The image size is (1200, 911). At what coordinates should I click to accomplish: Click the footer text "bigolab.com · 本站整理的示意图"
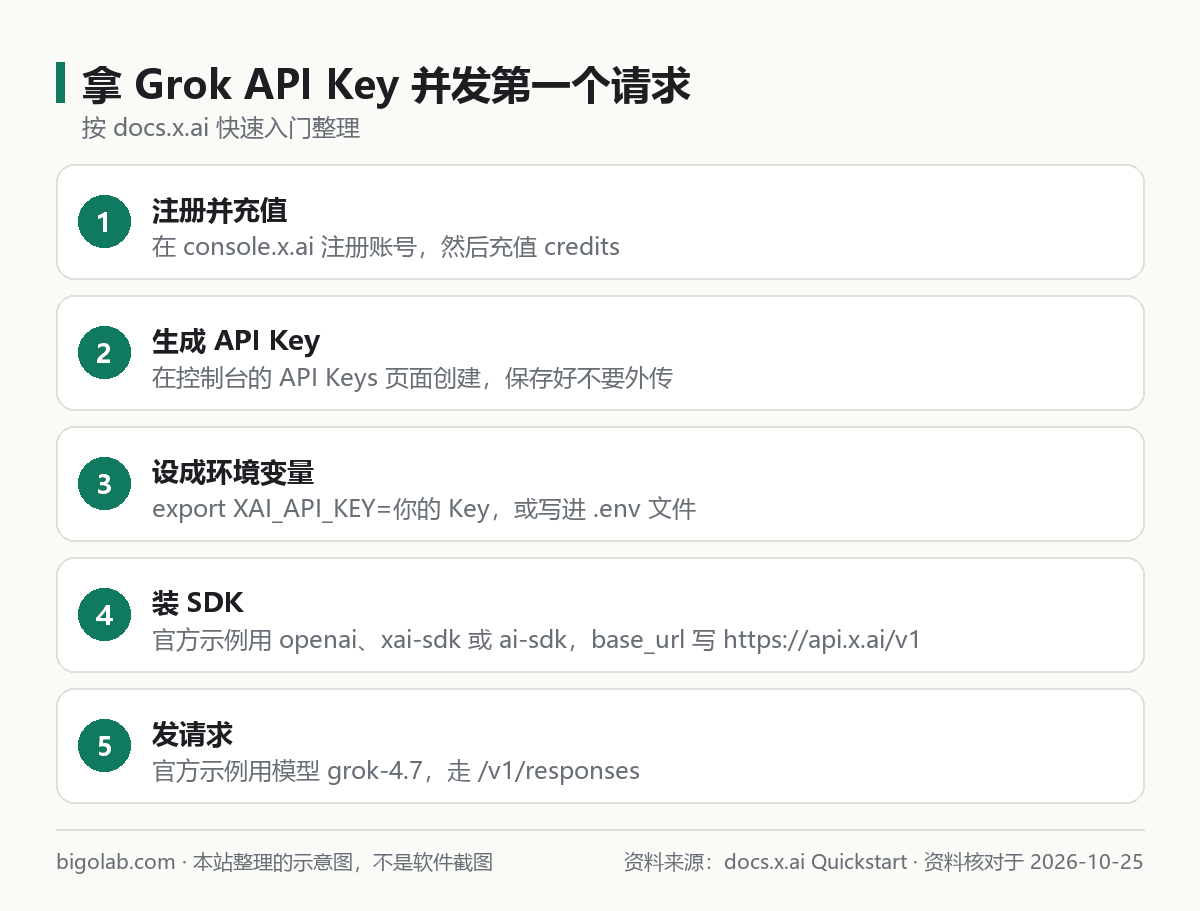point(275,862)
